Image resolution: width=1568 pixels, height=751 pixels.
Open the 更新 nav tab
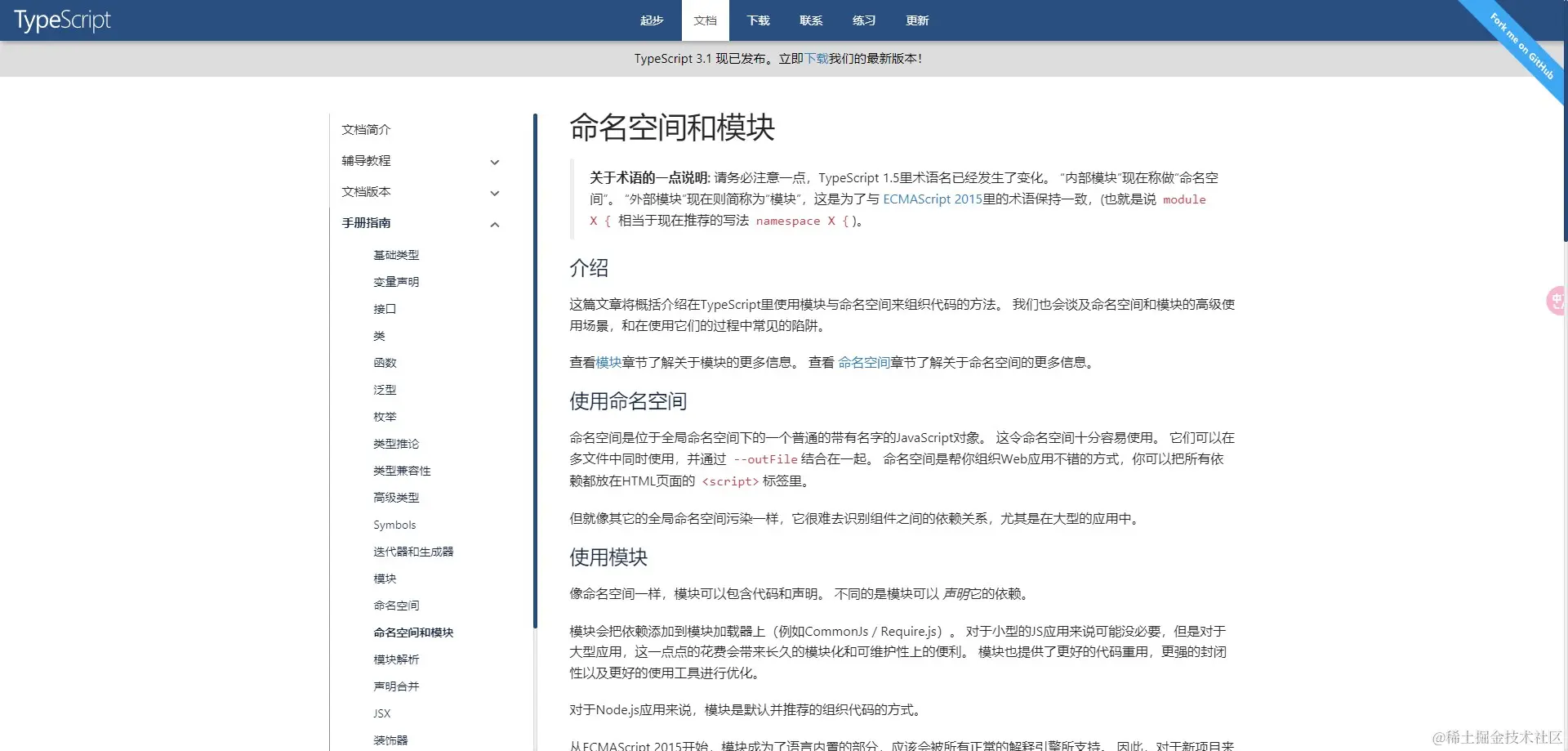click(x=917, y=20)
